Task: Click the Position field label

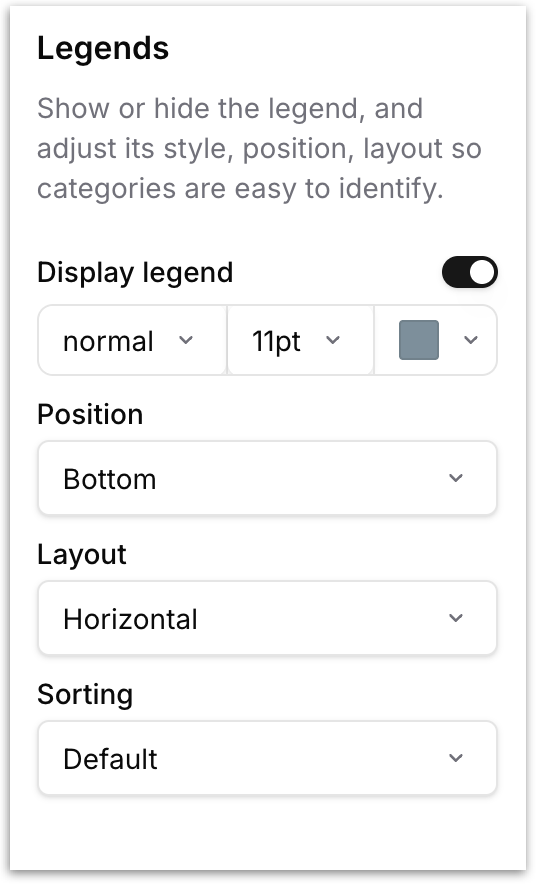Action: point(90,414)
